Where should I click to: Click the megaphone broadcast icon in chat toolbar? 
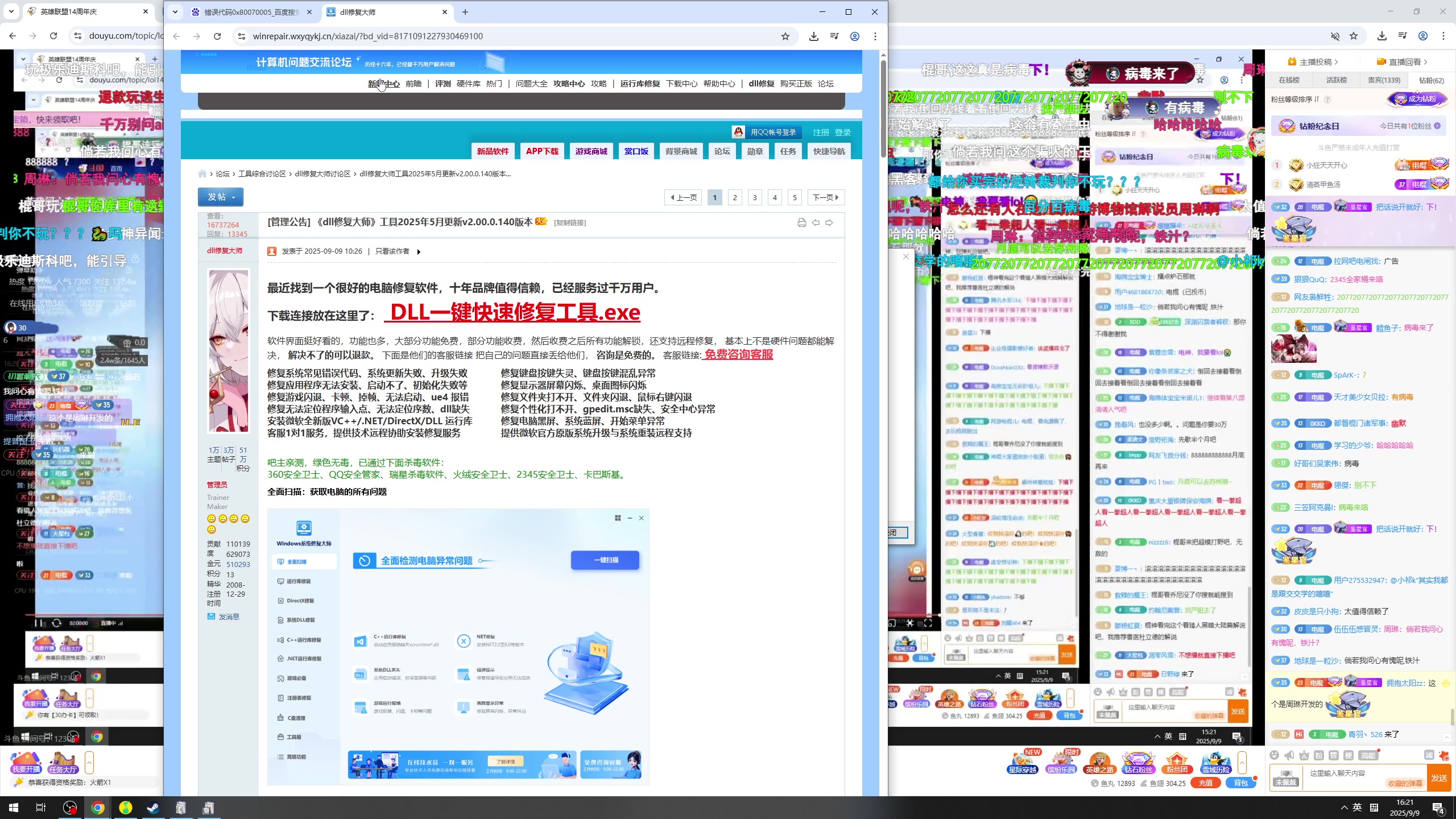point(1289,755)
